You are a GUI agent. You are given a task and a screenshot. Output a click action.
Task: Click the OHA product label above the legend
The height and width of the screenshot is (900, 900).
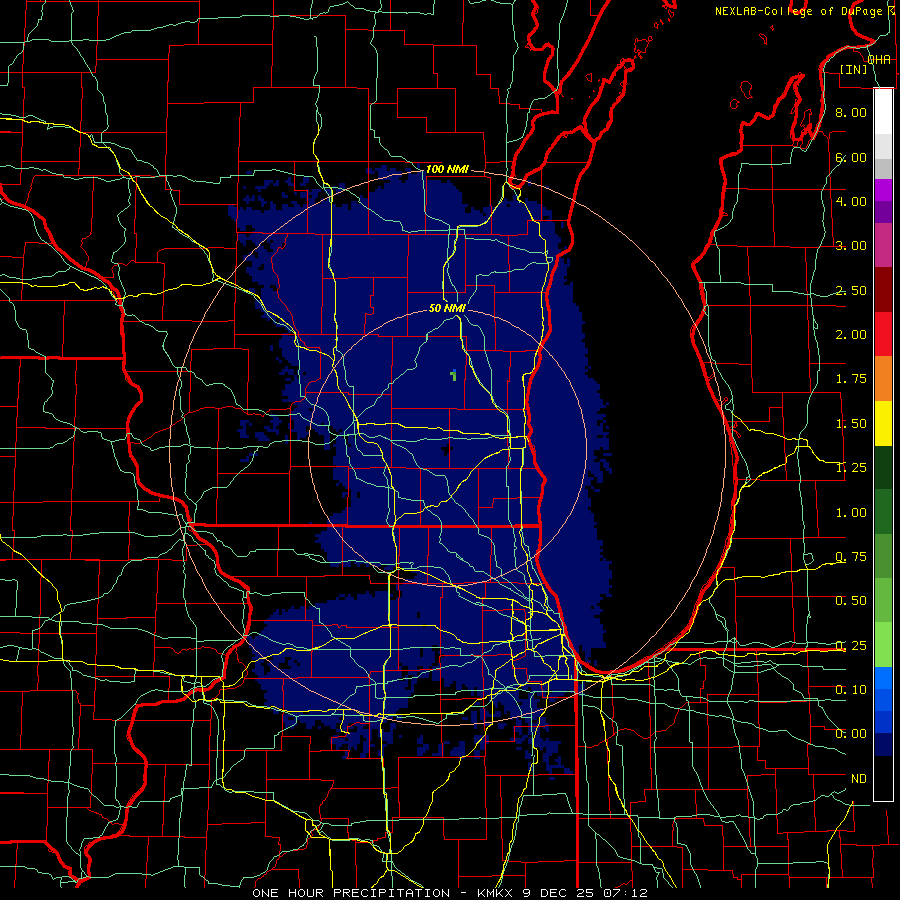point(879,60)
